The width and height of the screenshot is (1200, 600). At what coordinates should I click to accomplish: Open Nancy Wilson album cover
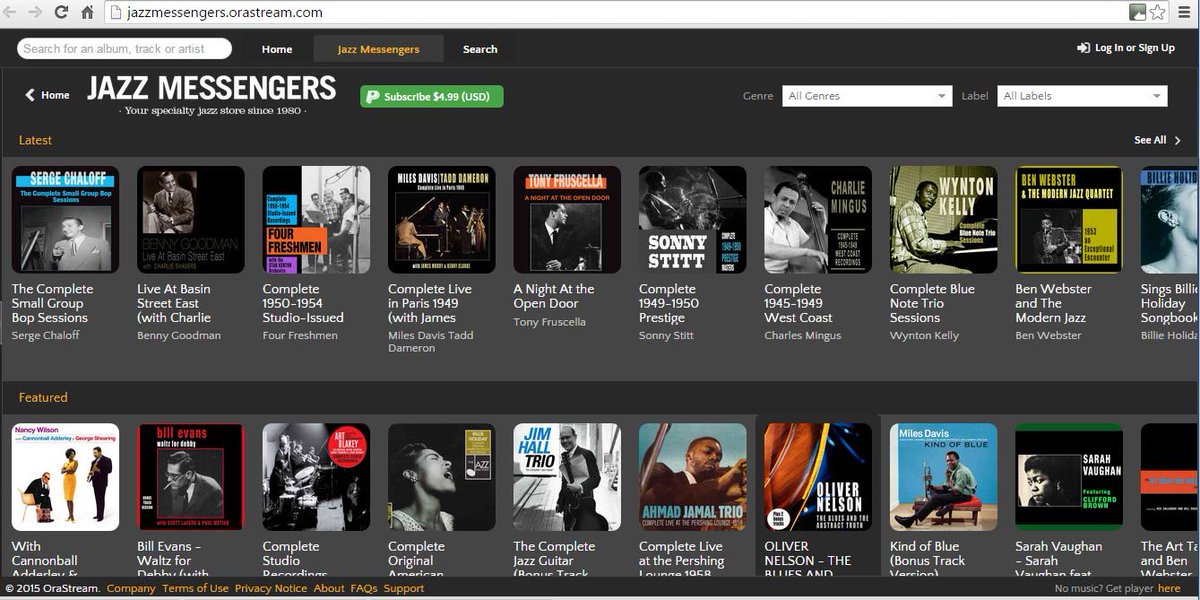click(65, 477)
